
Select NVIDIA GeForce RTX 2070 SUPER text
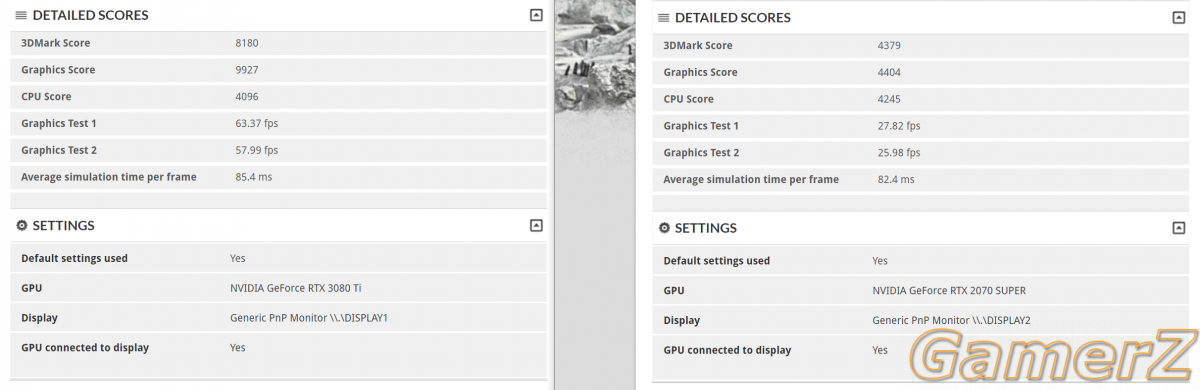pyautogui.click(x=949, y=291)
